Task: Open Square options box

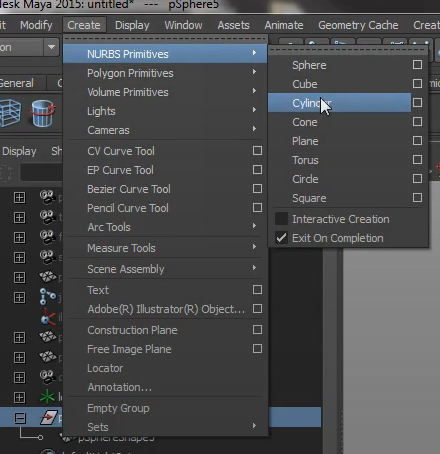Action: tap(417, 198)
